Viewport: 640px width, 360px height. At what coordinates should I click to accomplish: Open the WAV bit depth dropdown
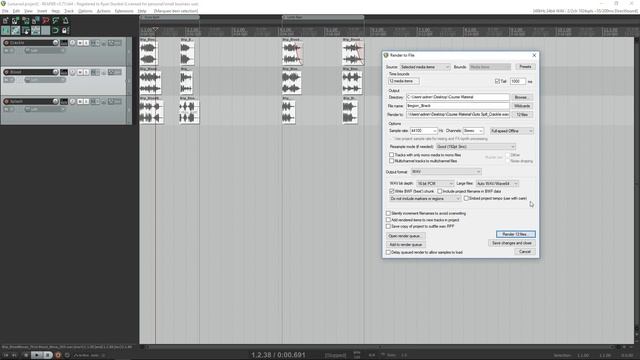click(435, 184)
